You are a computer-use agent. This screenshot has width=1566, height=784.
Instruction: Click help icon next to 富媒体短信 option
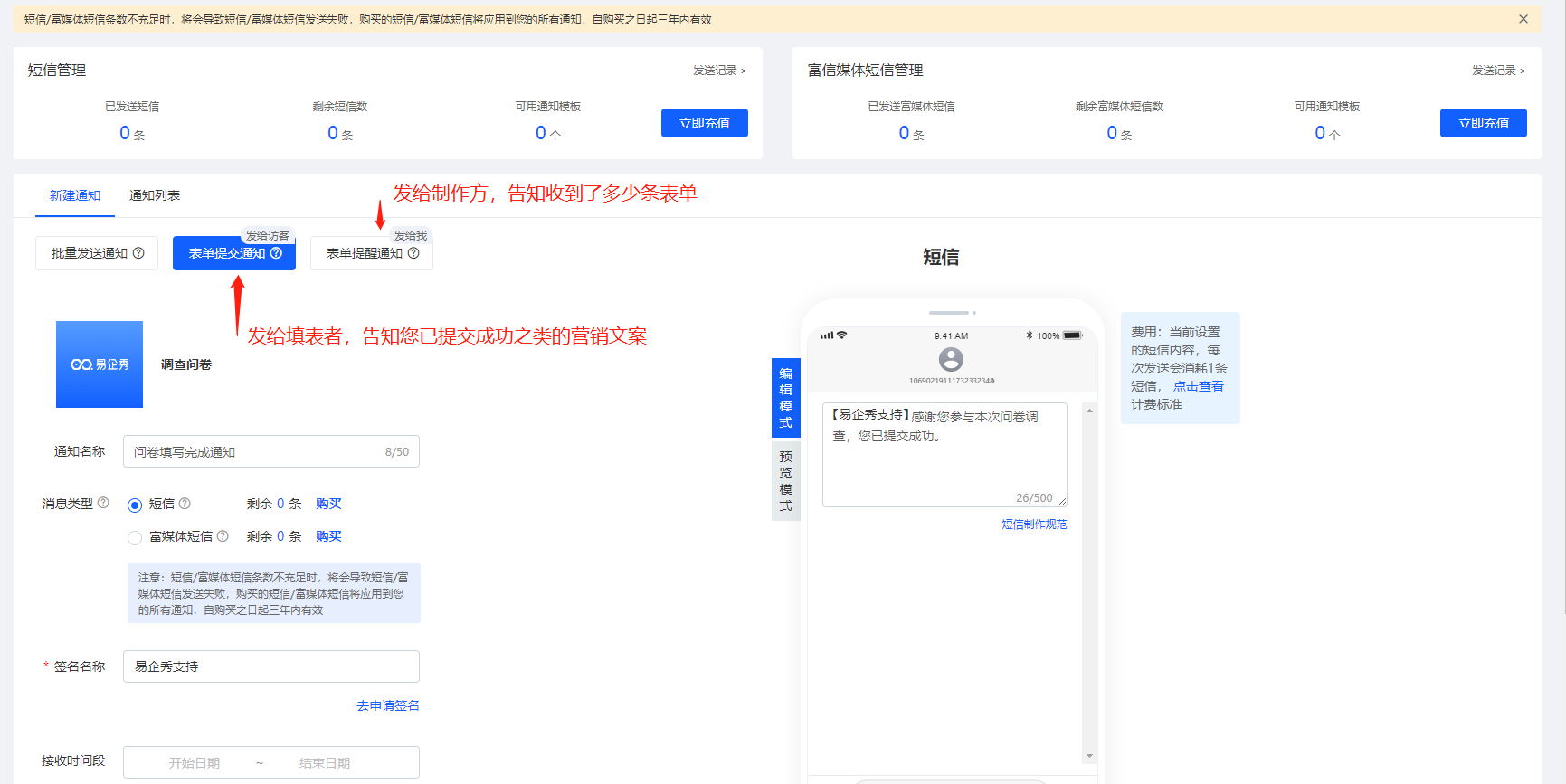223,535
